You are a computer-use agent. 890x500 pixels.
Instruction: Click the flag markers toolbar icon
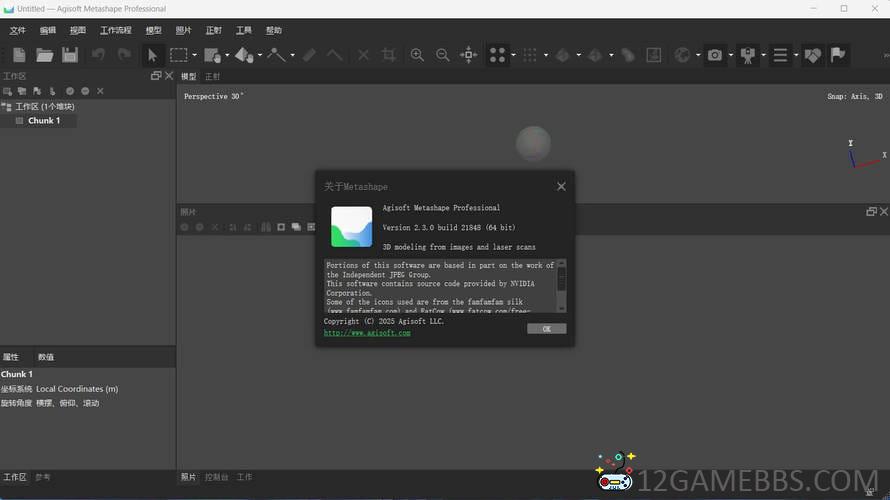click(838, 55)
